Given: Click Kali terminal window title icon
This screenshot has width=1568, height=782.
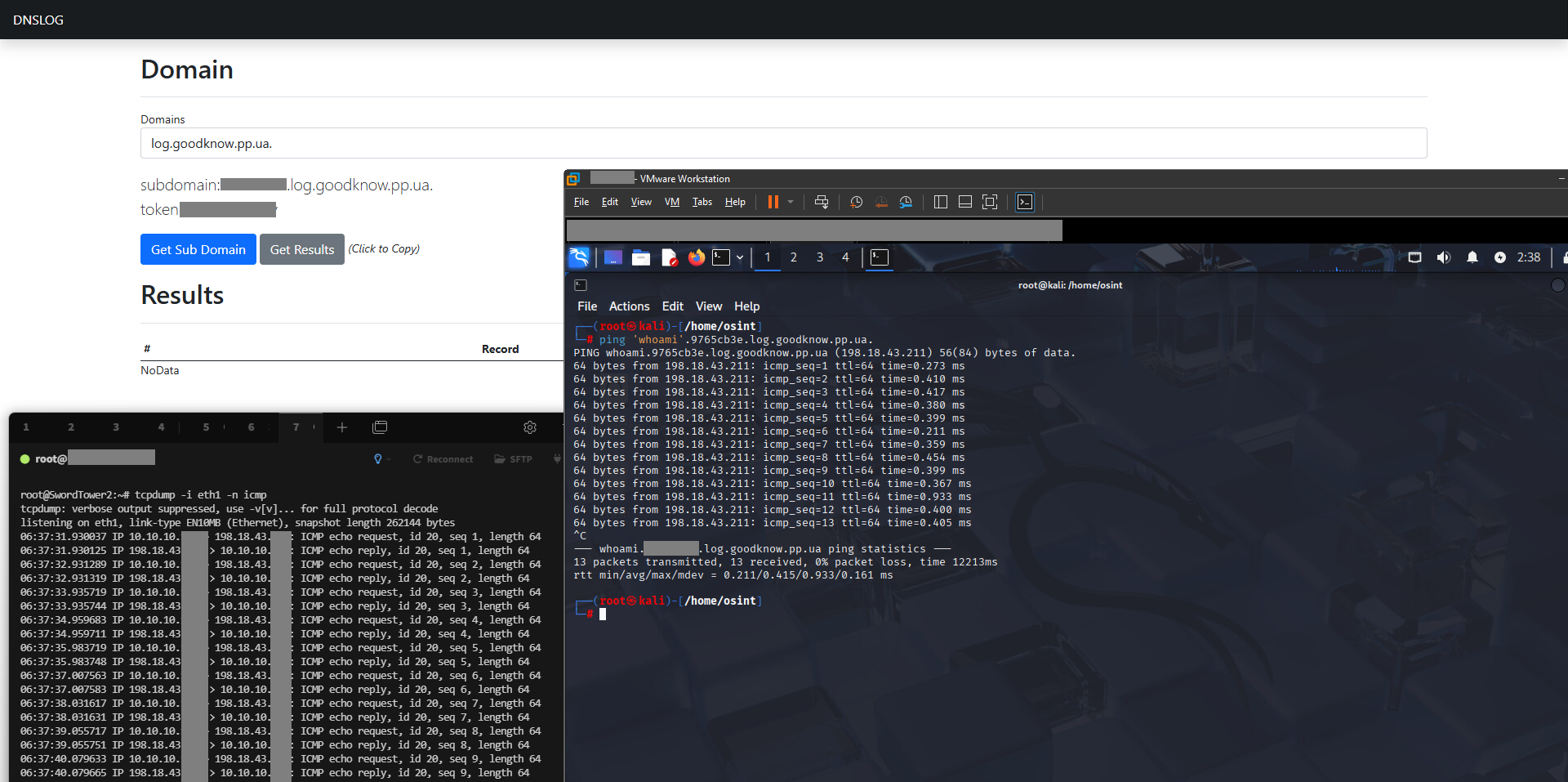Looking at the screenshot, I should (x=581, y=285).
